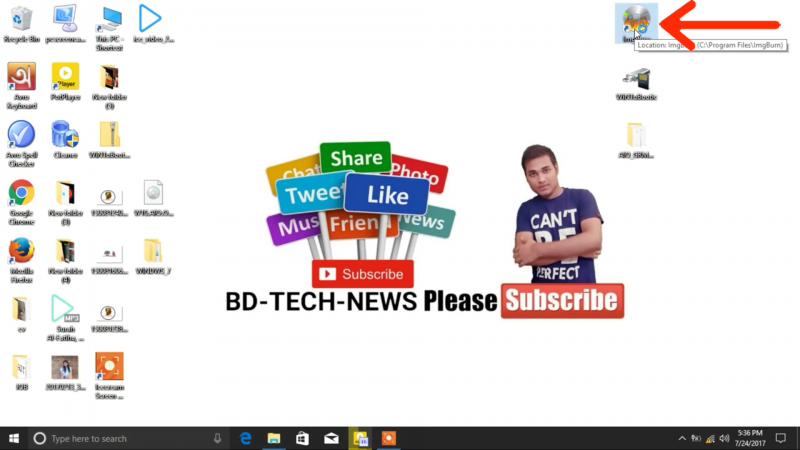Select the iMac-style monitor desktop icon
Image resolution: width=800 pixels, height=450 pixels.
tap(65, 24)
